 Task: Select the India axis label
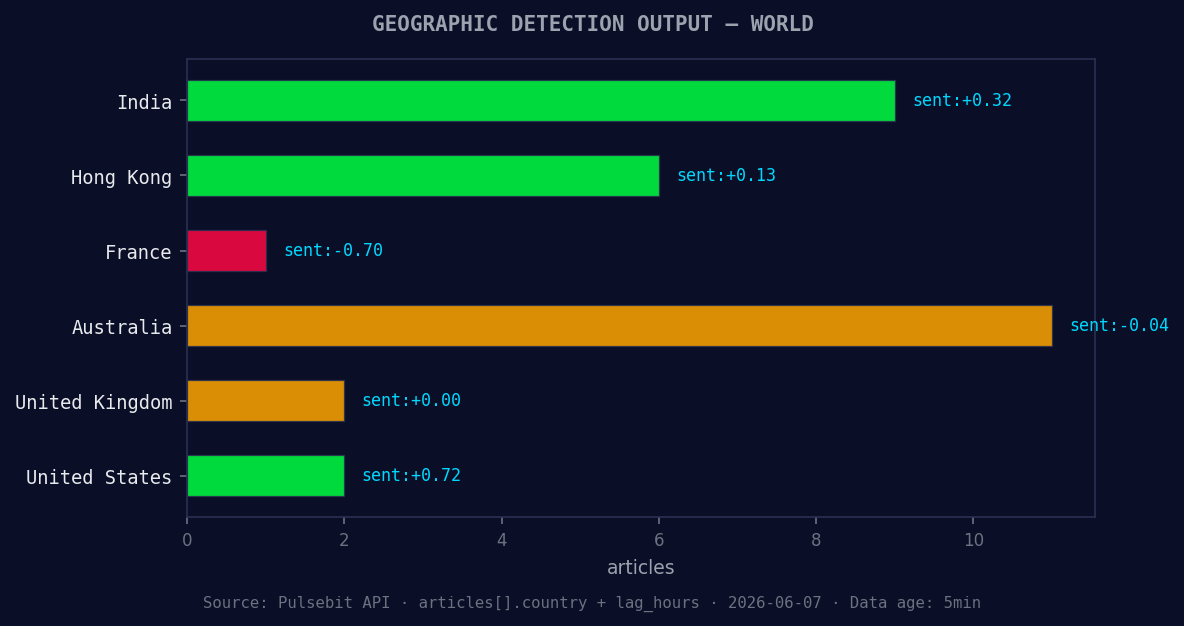coord(144,102)
